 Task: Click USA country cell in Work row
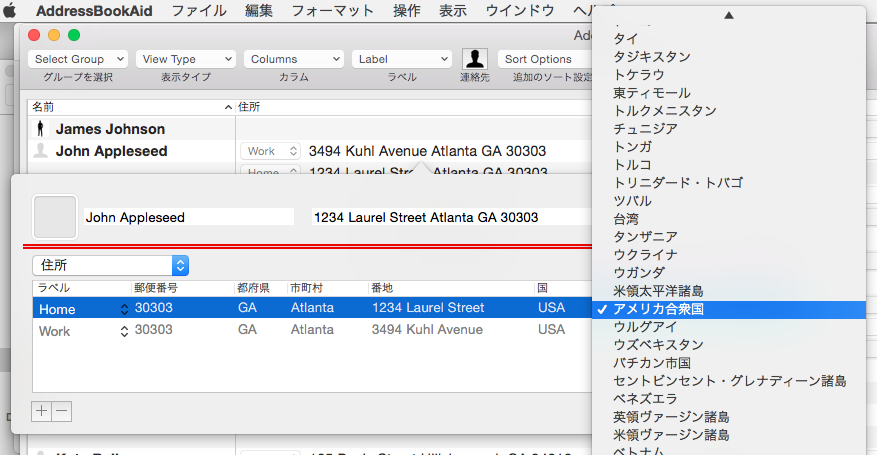pyautogui.click(x=551, y=330)
